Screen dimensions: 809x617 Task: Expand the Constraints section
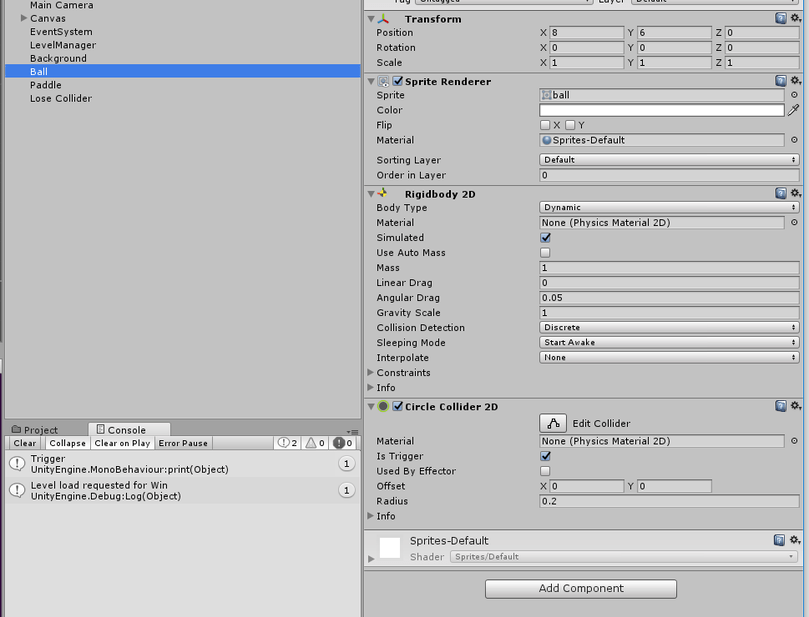(371, 373)
